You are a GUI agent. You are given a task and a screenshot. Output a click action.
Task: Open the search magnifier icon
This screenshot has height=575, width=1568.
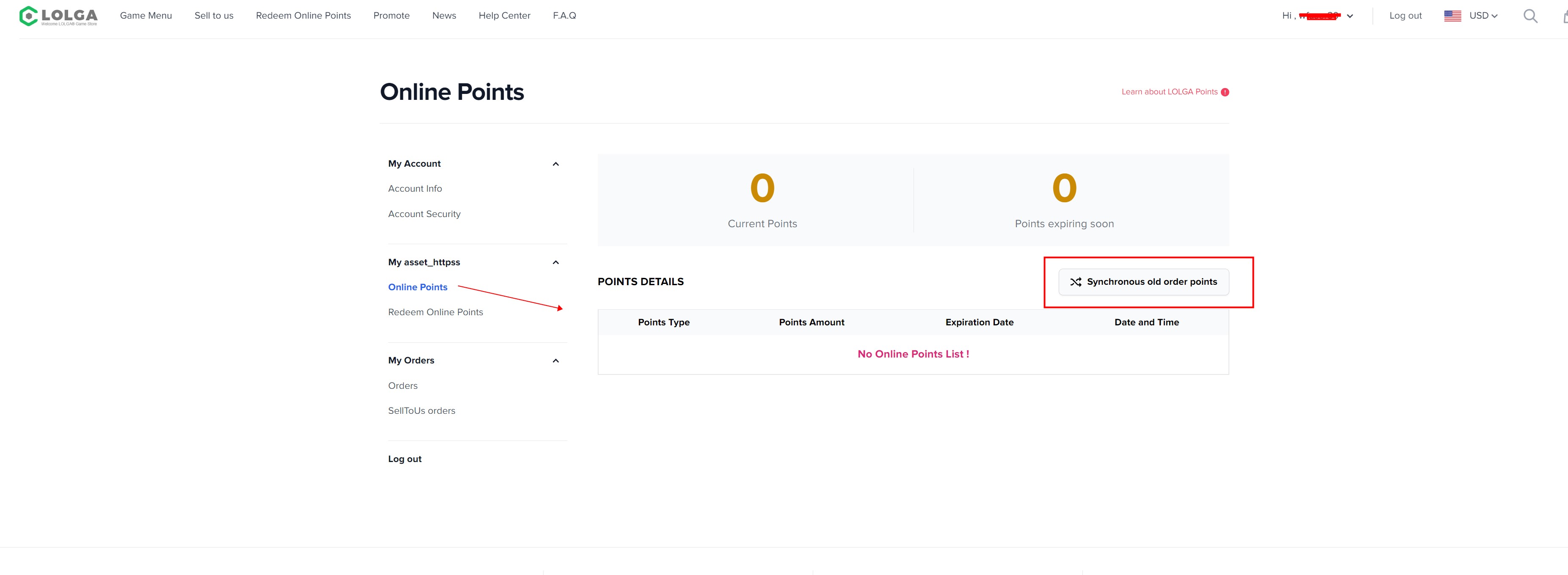tap(1530, 16)
